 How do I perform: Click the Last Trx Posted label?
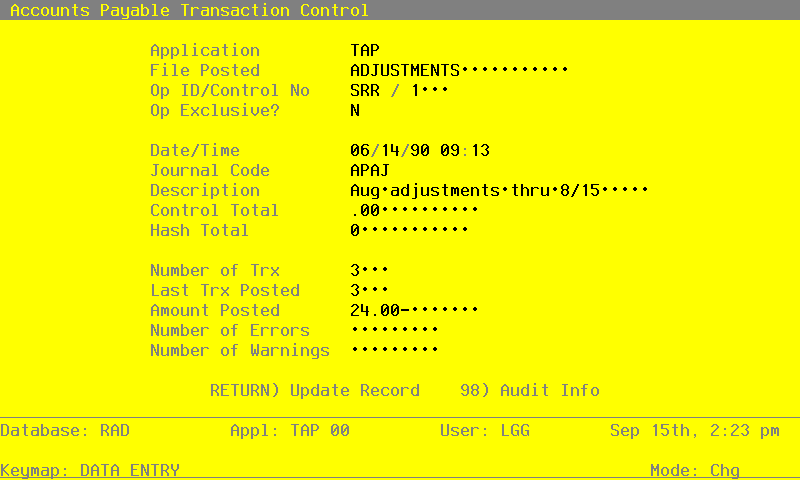click(x=225, y=290)
